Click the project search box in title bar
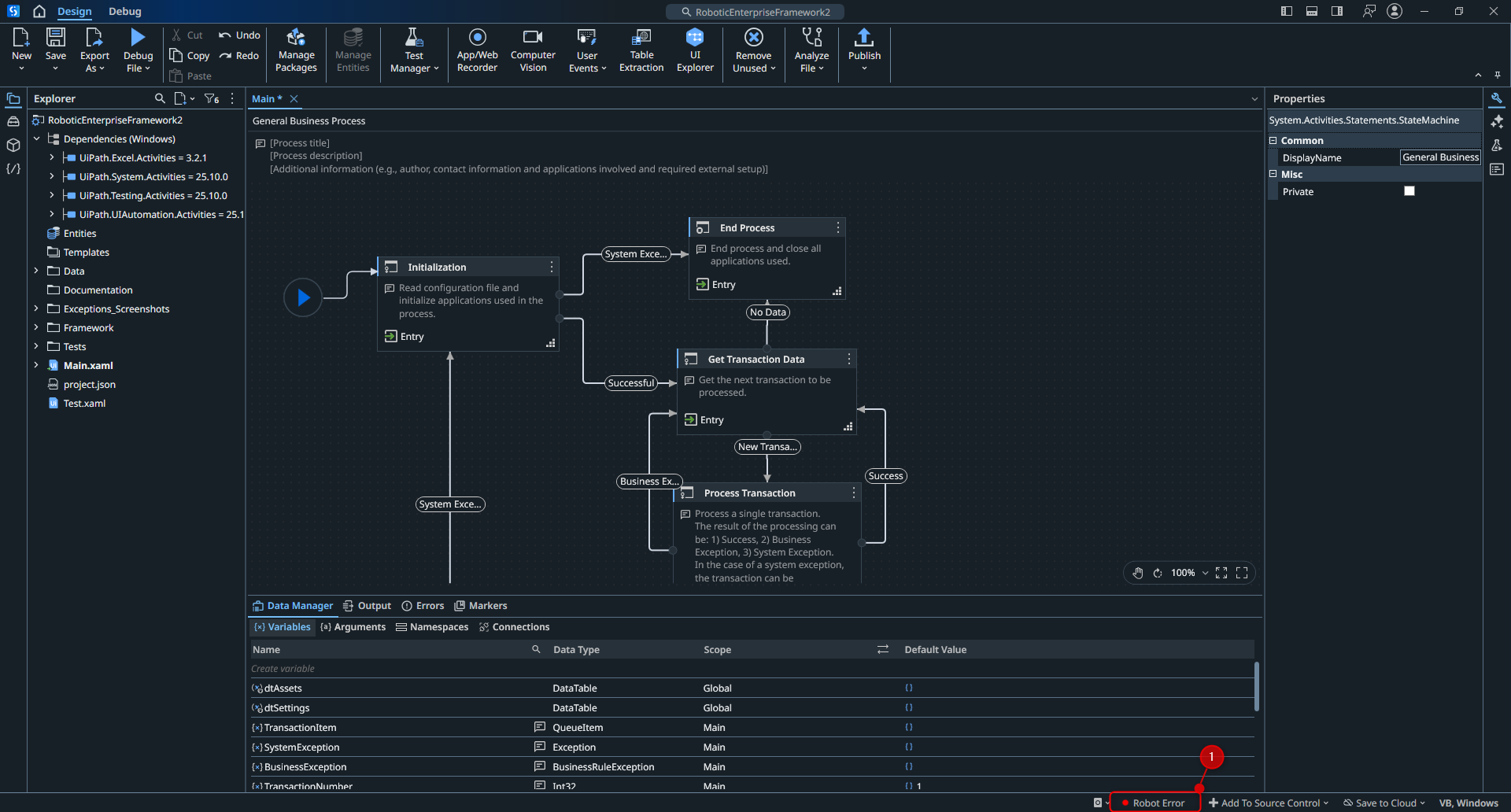The height and width of the screenshot is (812, 1511). coord(755,12)
